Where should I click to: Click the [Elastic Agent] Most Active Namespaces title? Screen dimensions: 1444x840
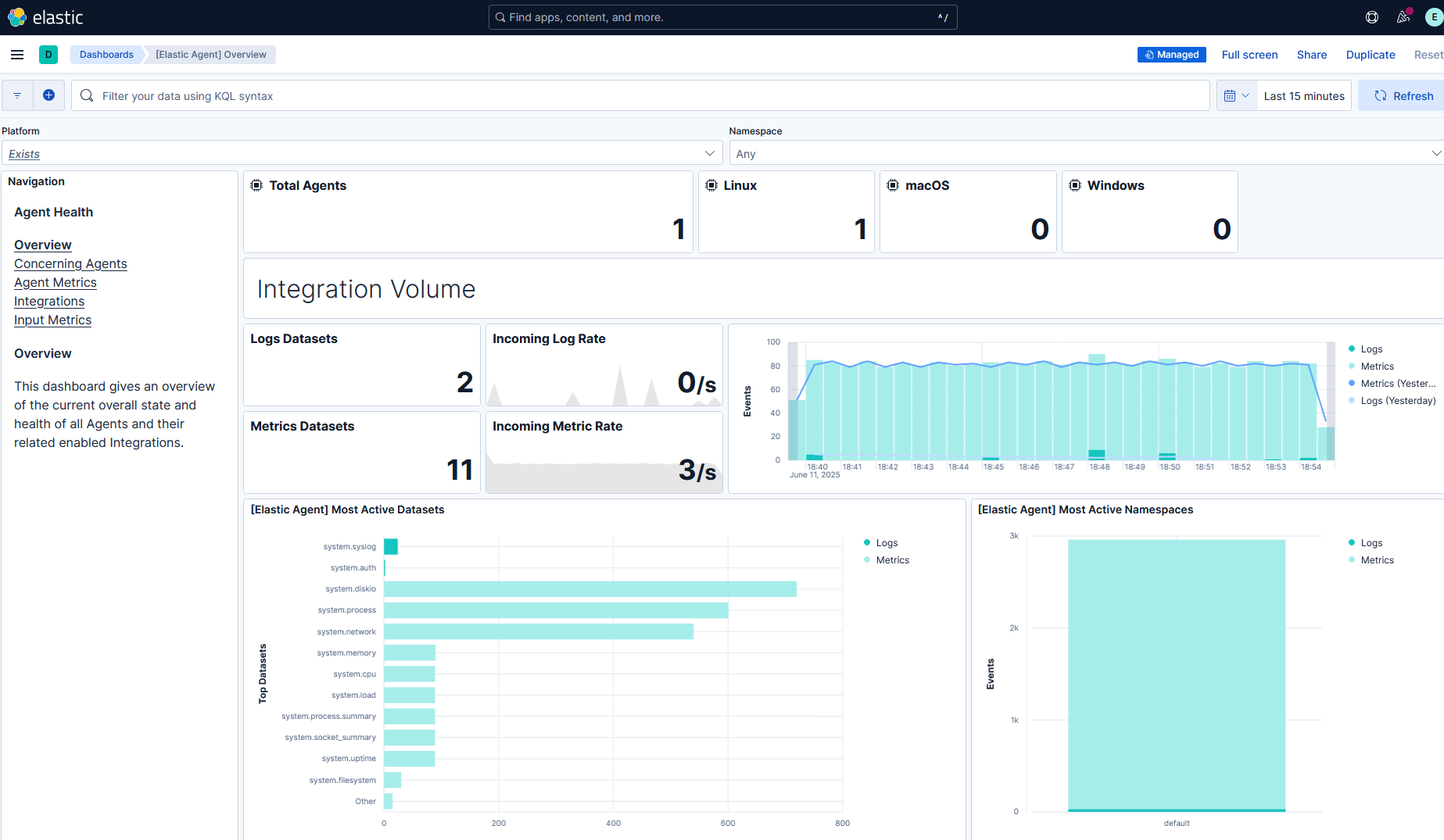(1085, 509)
